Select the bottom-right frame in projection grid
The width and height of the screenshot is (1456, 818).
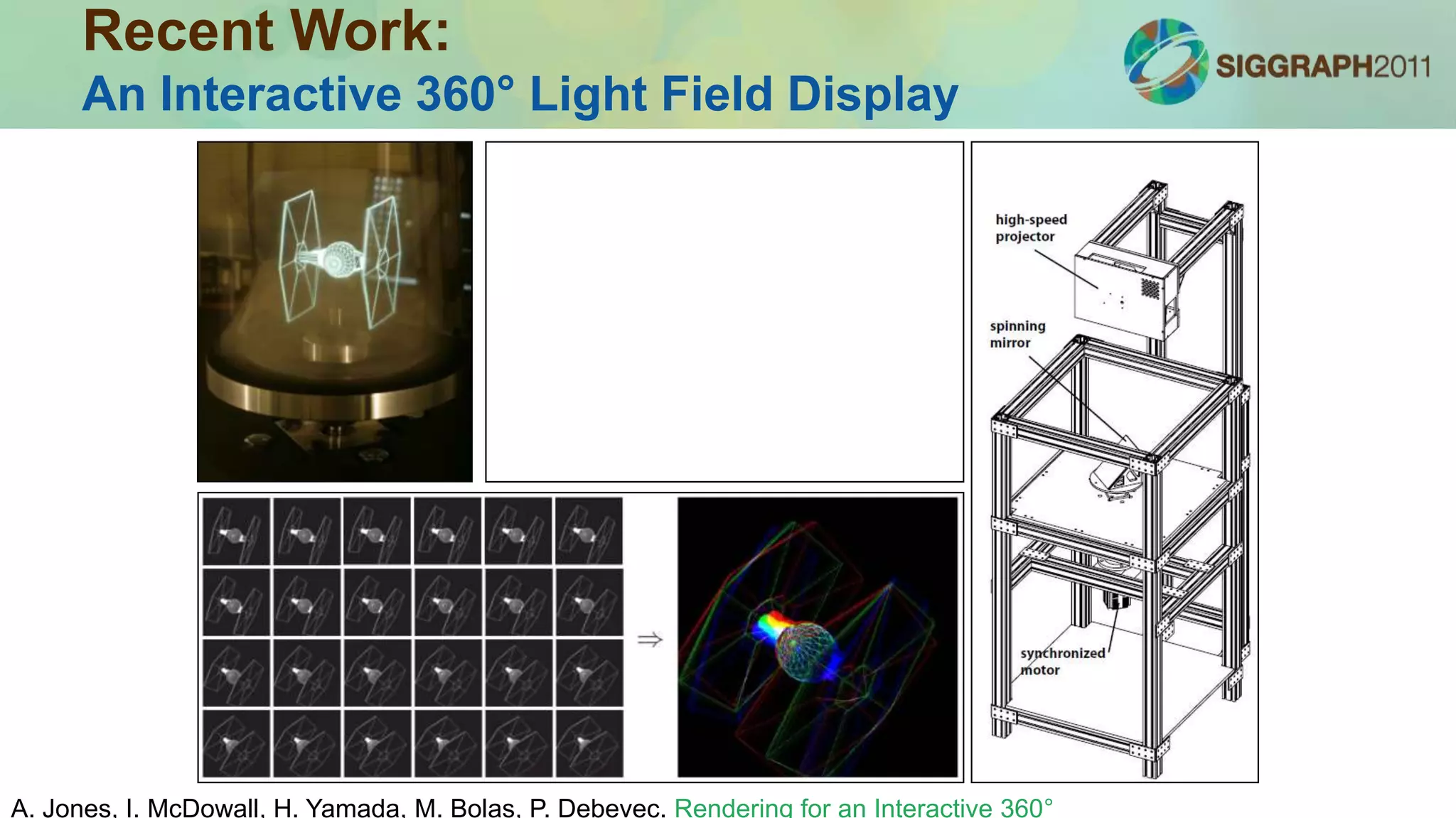coord(589,743)
